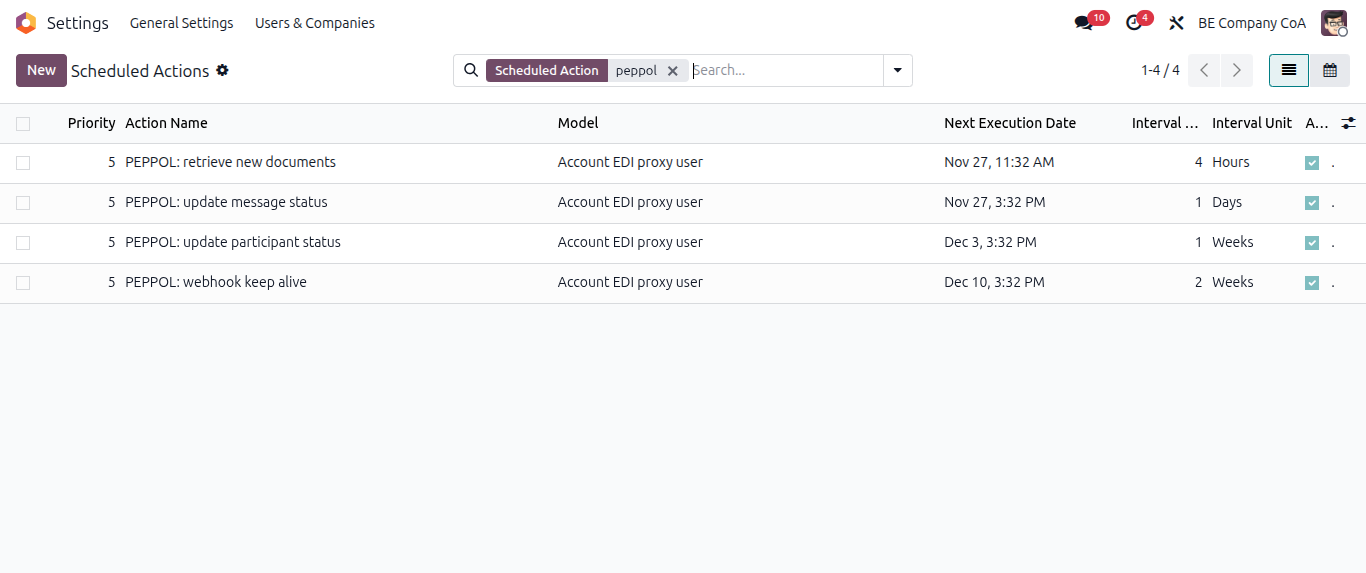The image size is (1366, 573).
Task: Click the search input field
Action: (784, 70)
